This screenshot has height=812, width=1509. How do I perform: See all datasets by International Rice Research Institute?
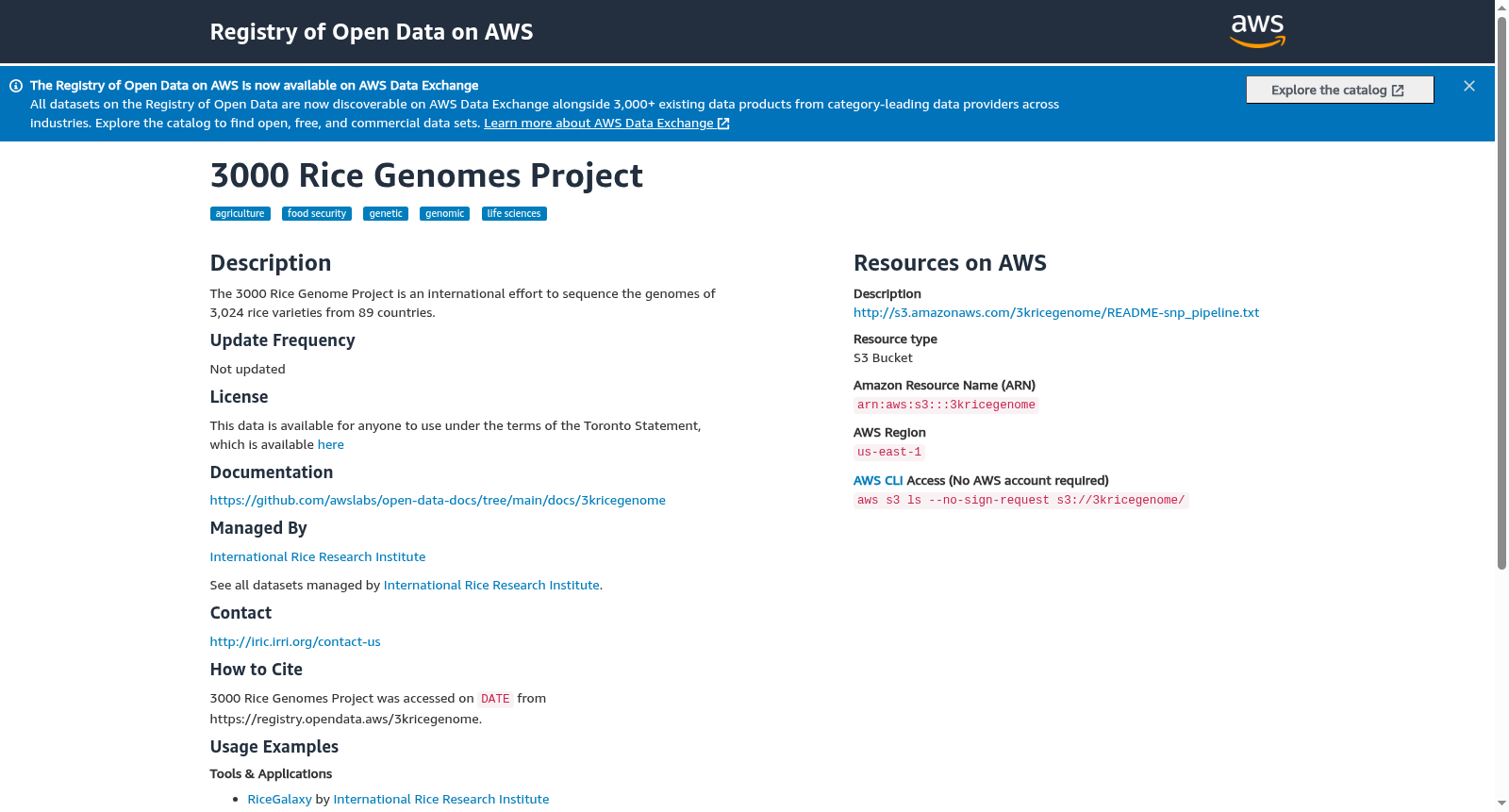tap(491, 586)
